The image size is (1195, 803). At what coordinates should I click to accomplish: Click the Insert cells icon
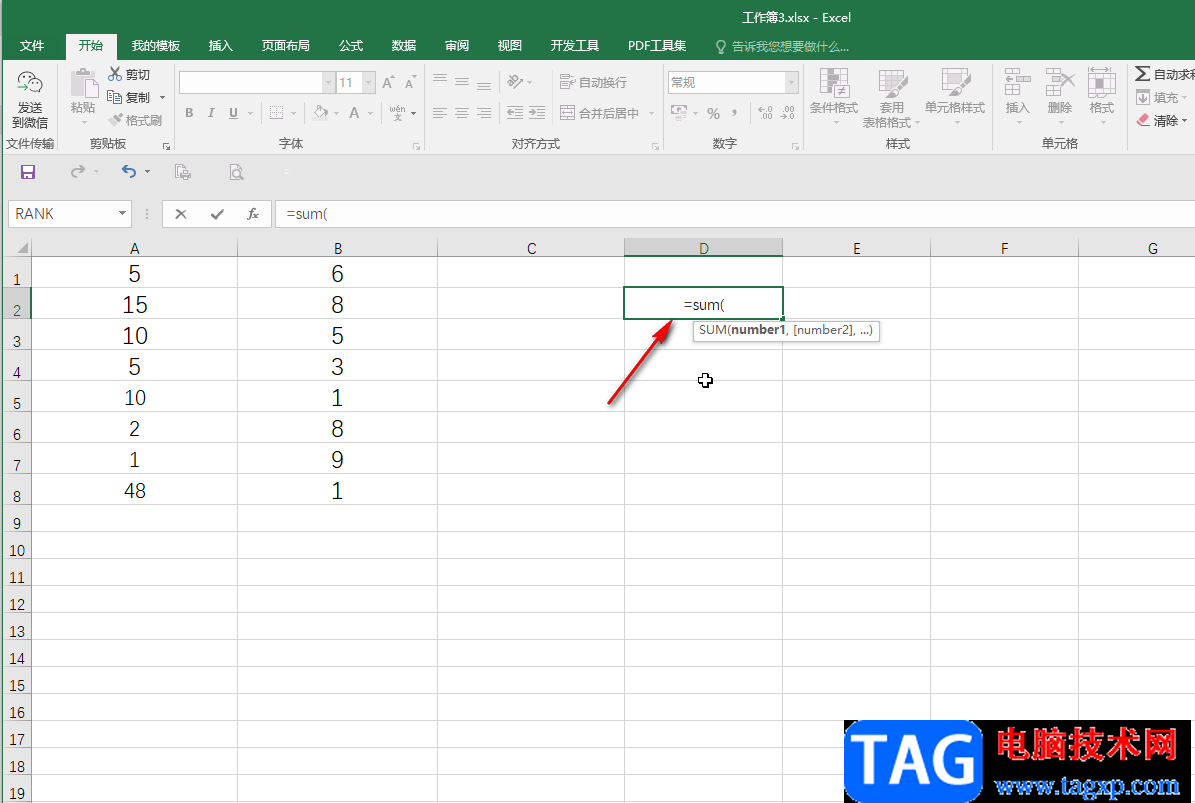(1017, 83)
